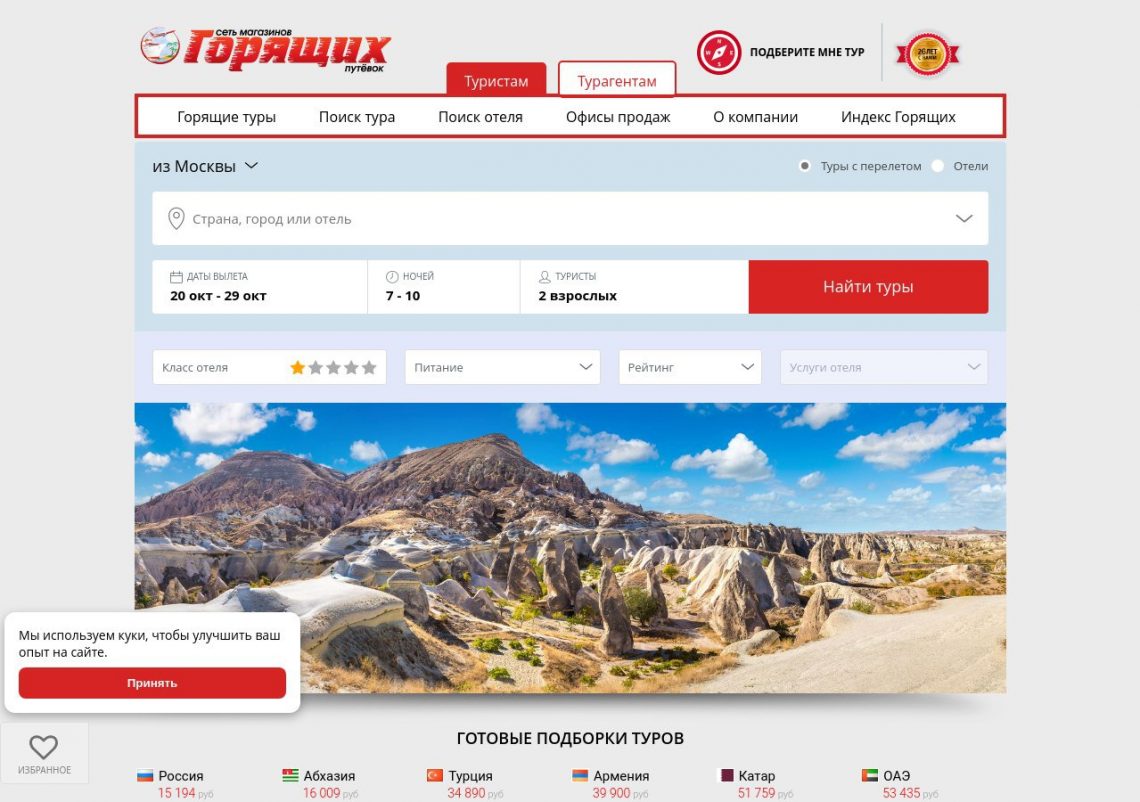
Task: Select the Отели radio button
Action: (938, 166)
